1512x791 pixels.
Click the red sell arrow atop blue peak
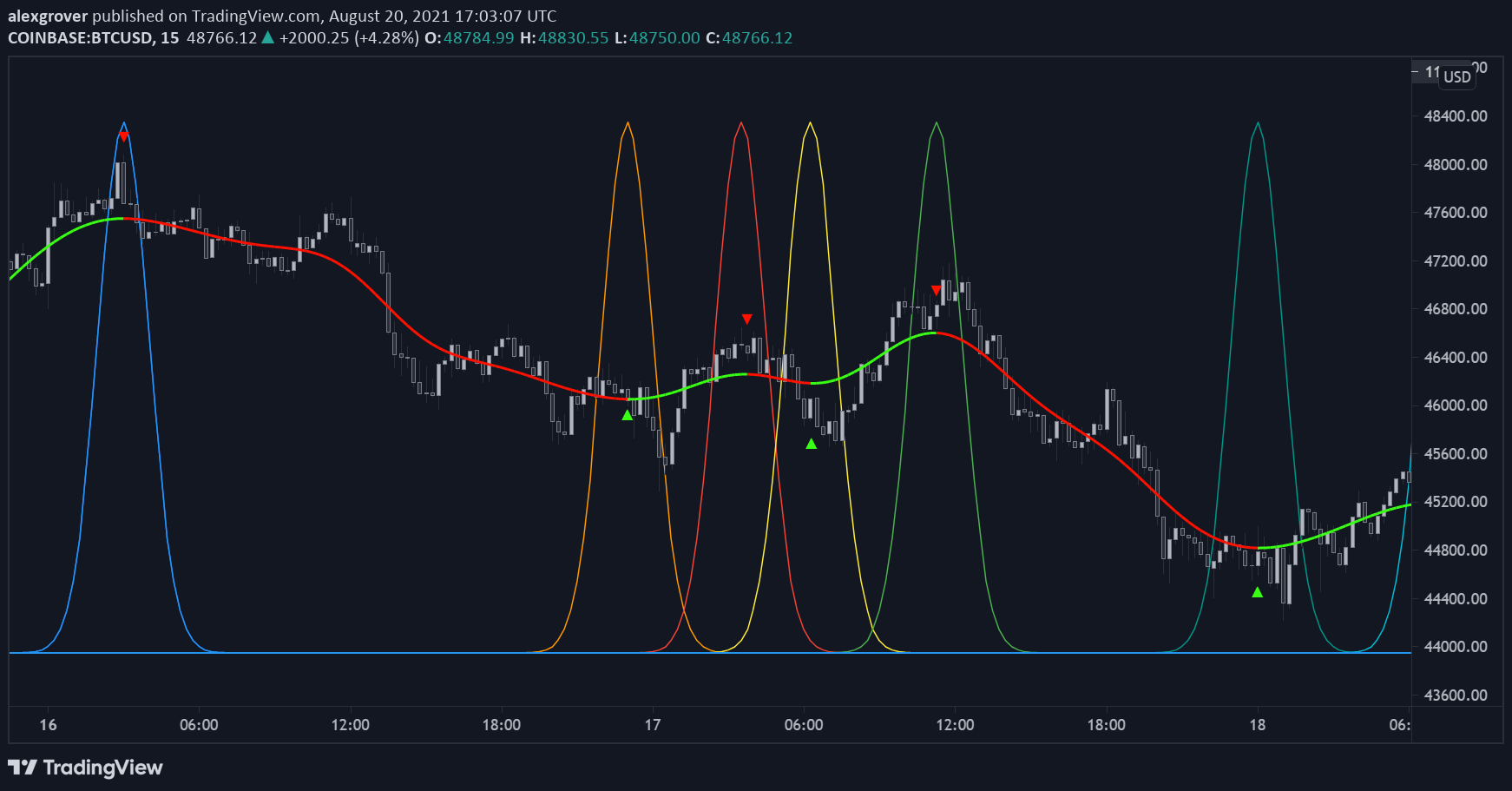[124, 137]
